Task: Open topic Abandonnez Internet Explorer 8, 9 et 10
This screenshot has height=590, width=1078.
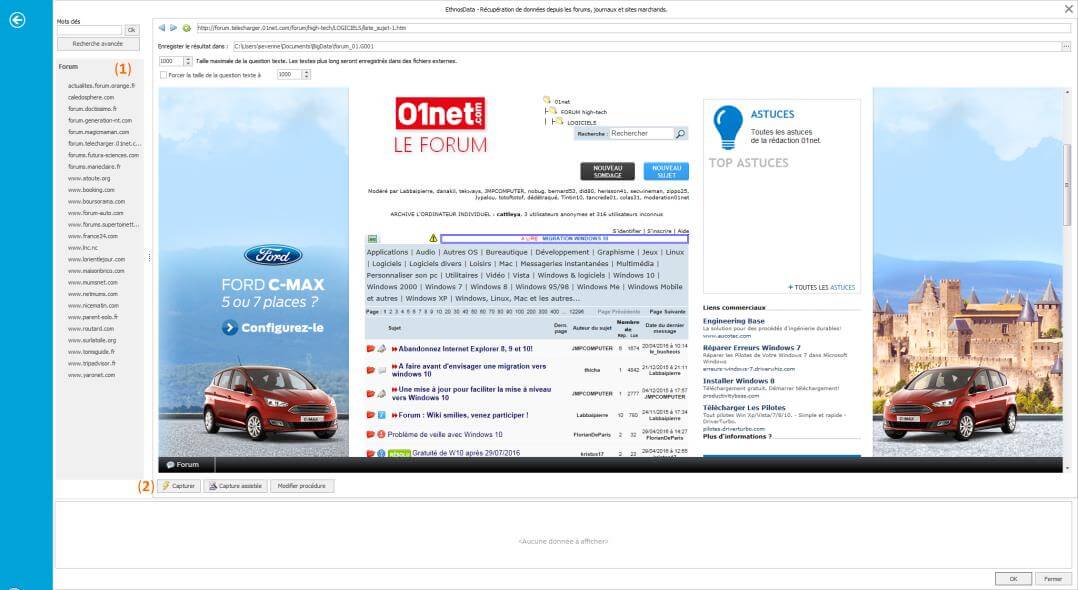Action: (465, 349)
